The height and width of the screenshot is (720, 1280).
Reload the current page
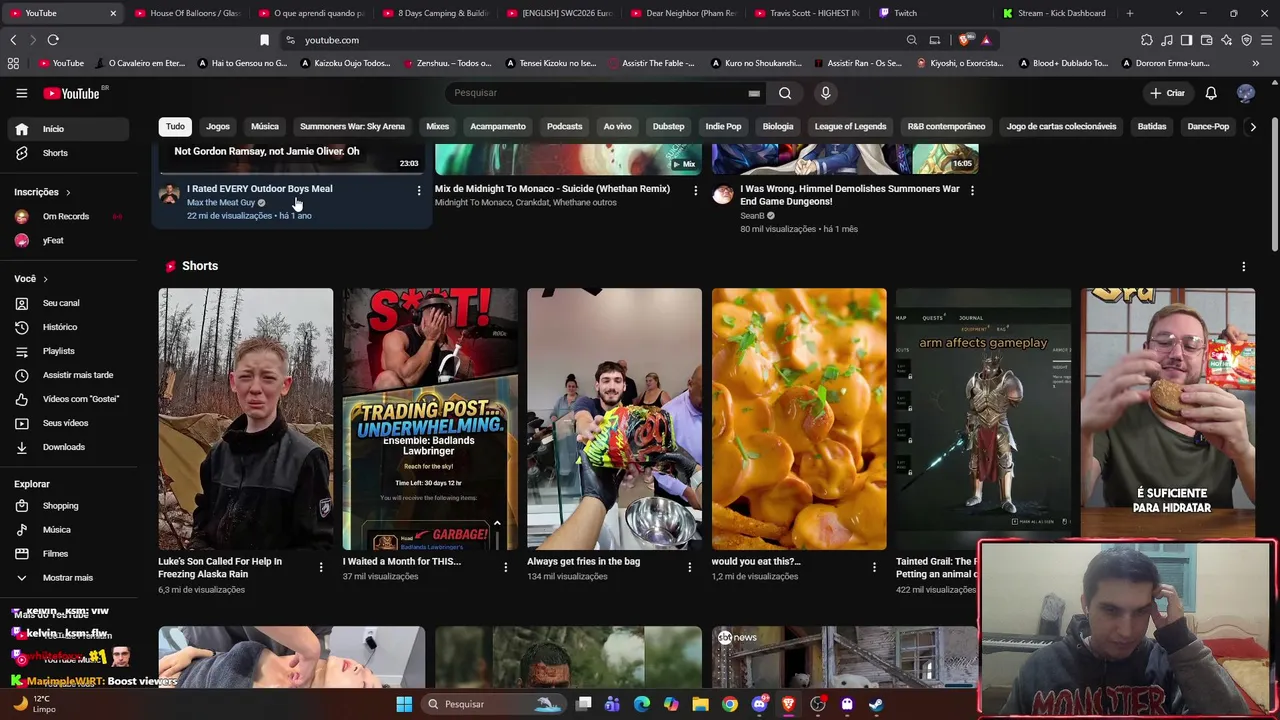[x=53, y=40]
